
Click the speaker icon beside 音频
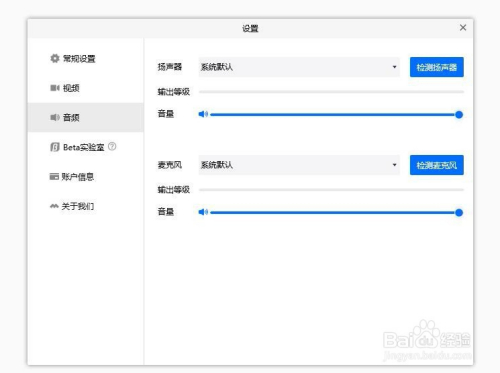[x=55, y=117]
